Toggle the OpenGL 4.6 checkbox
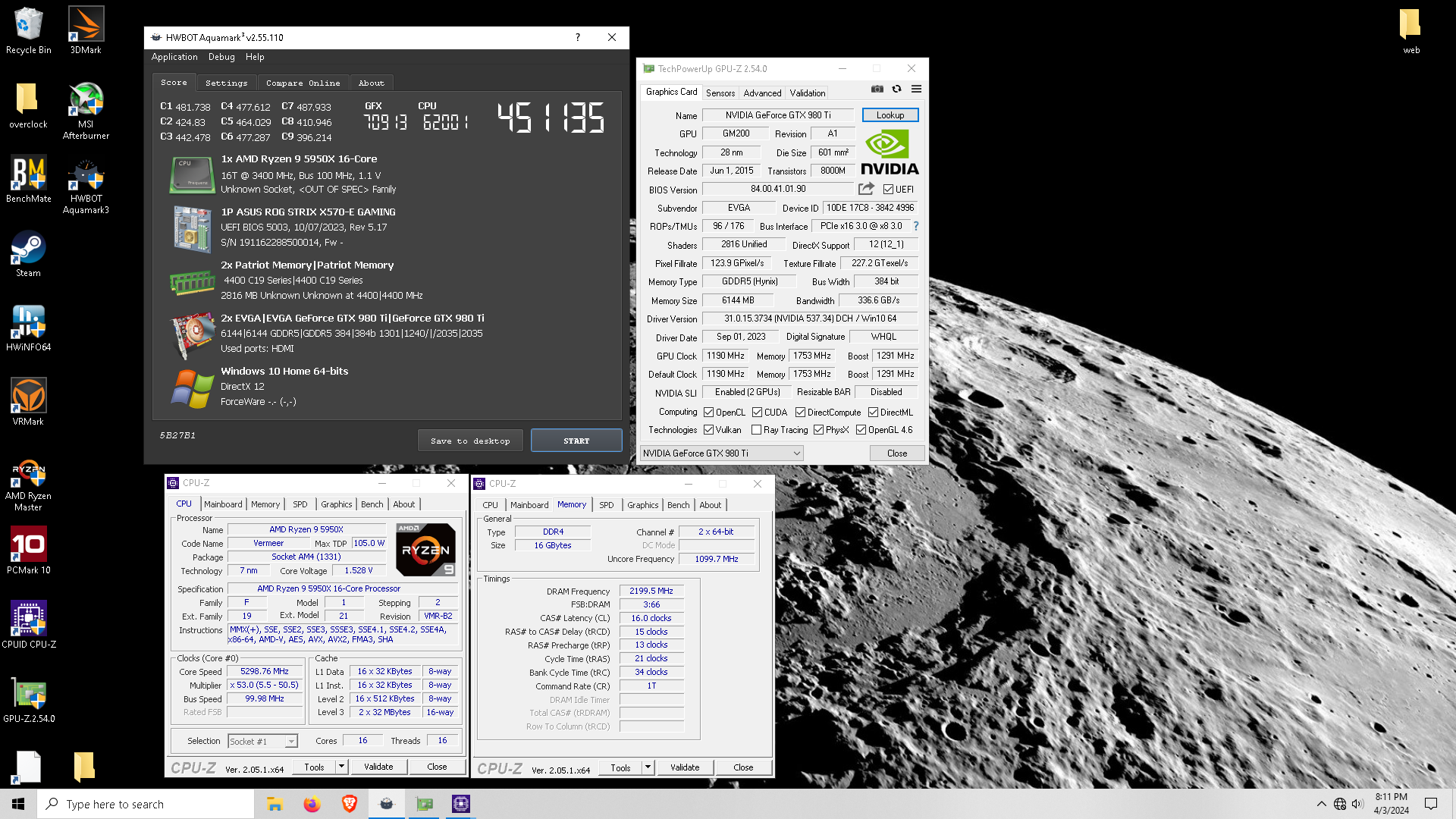Viewport: 1456px width, 819px height. click(861, 430)
